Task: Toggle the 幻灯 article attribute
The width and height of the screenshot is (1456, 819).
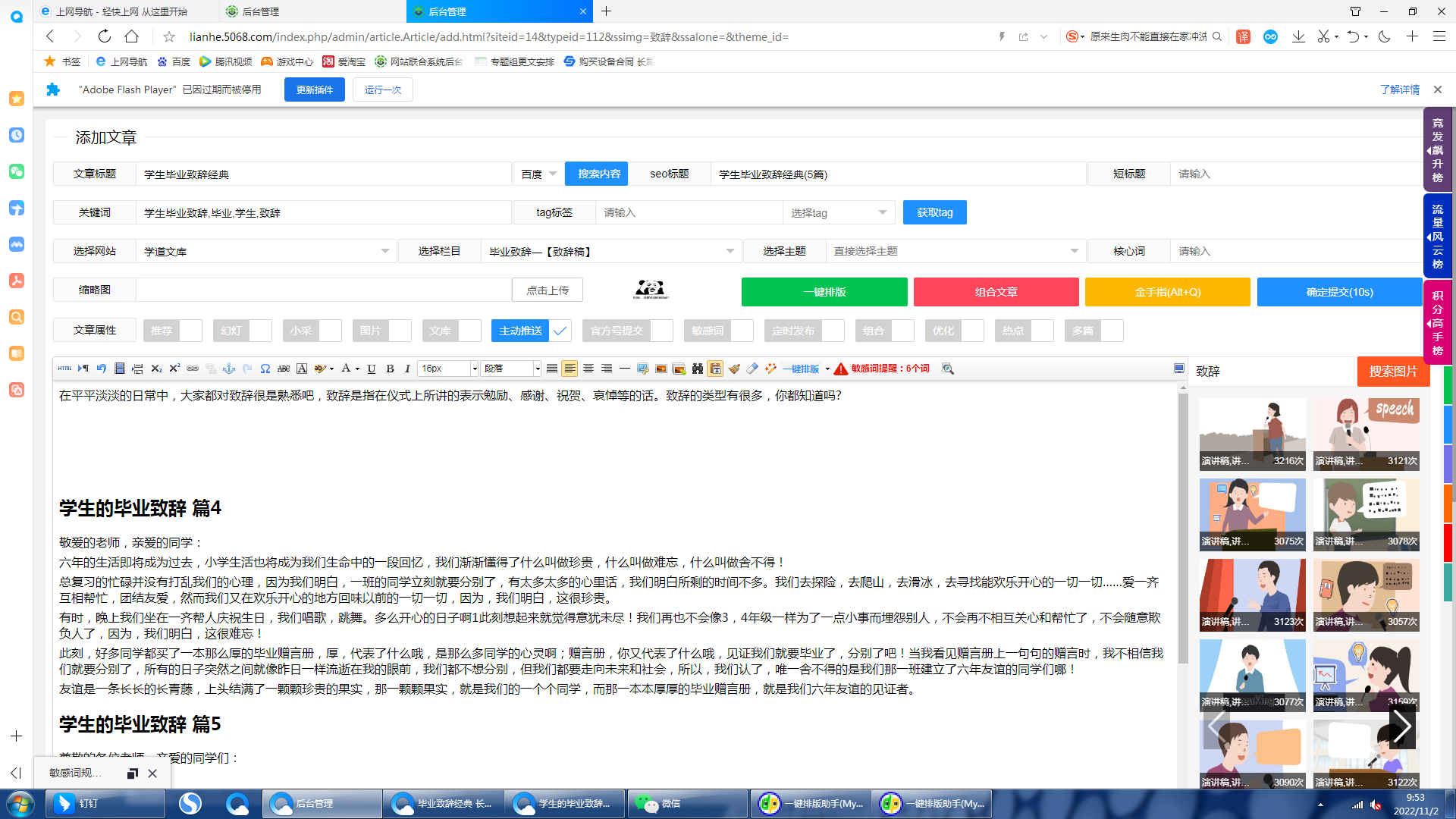Action: [x=243, y=331]
